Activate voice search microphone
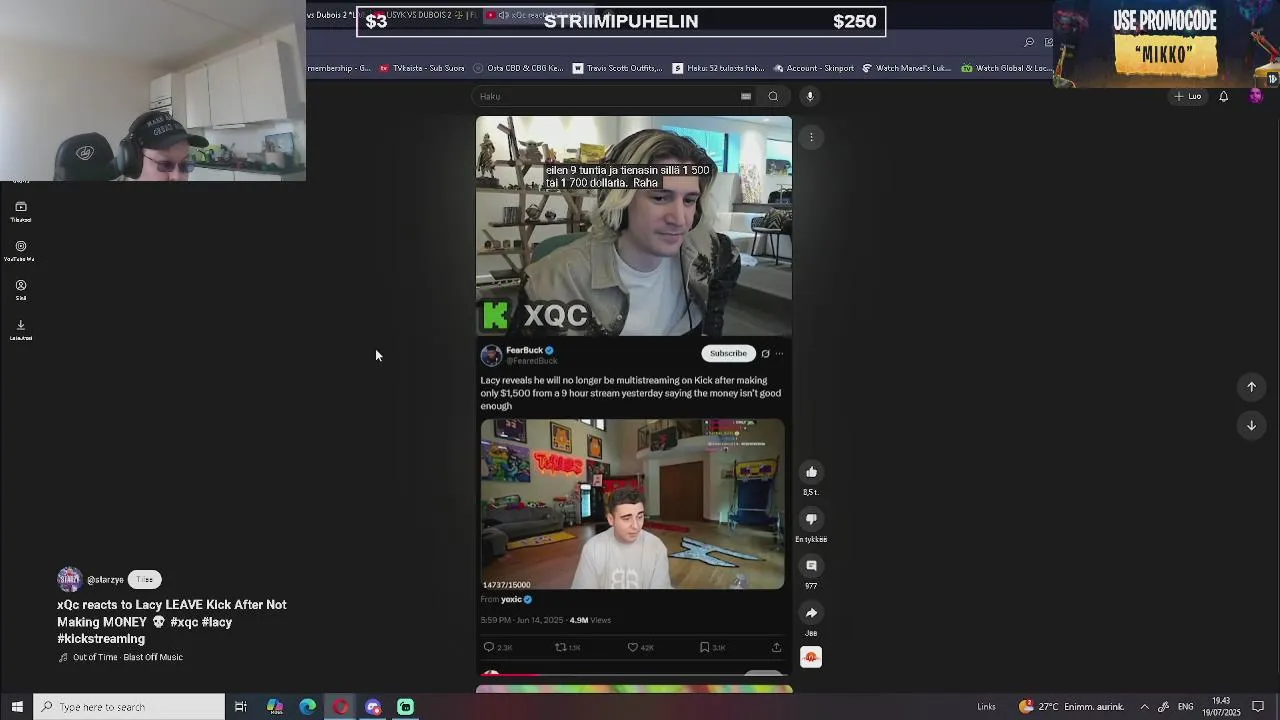The height and width of the screenshot is (720, 1280). point(810,96)
